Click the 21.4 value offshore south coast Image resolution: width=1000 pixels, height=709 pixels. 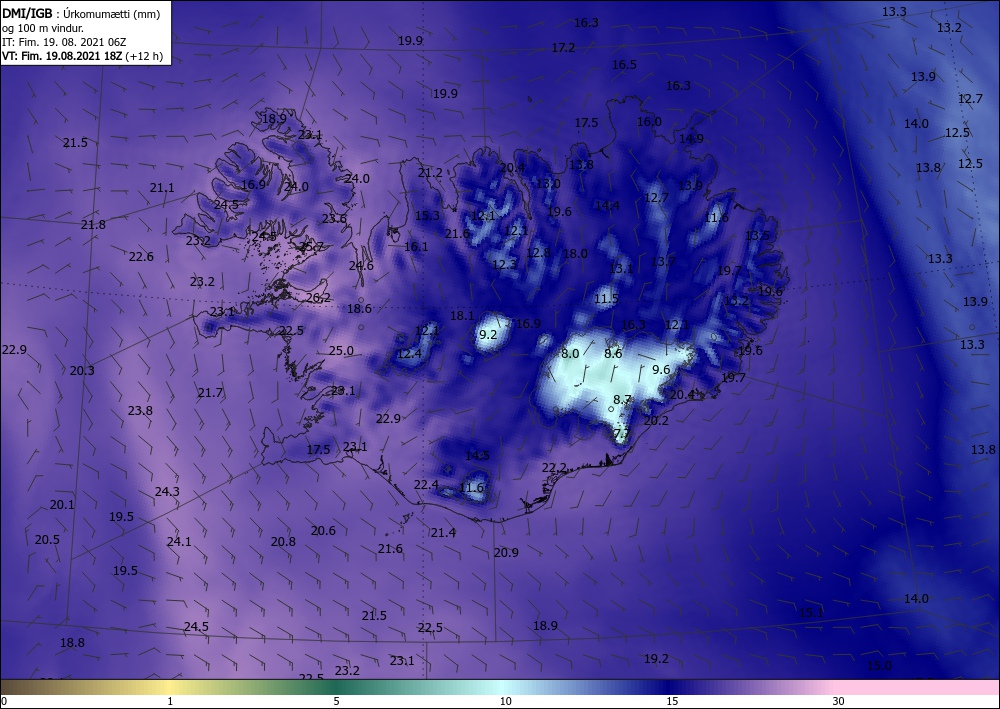[443, 532]
